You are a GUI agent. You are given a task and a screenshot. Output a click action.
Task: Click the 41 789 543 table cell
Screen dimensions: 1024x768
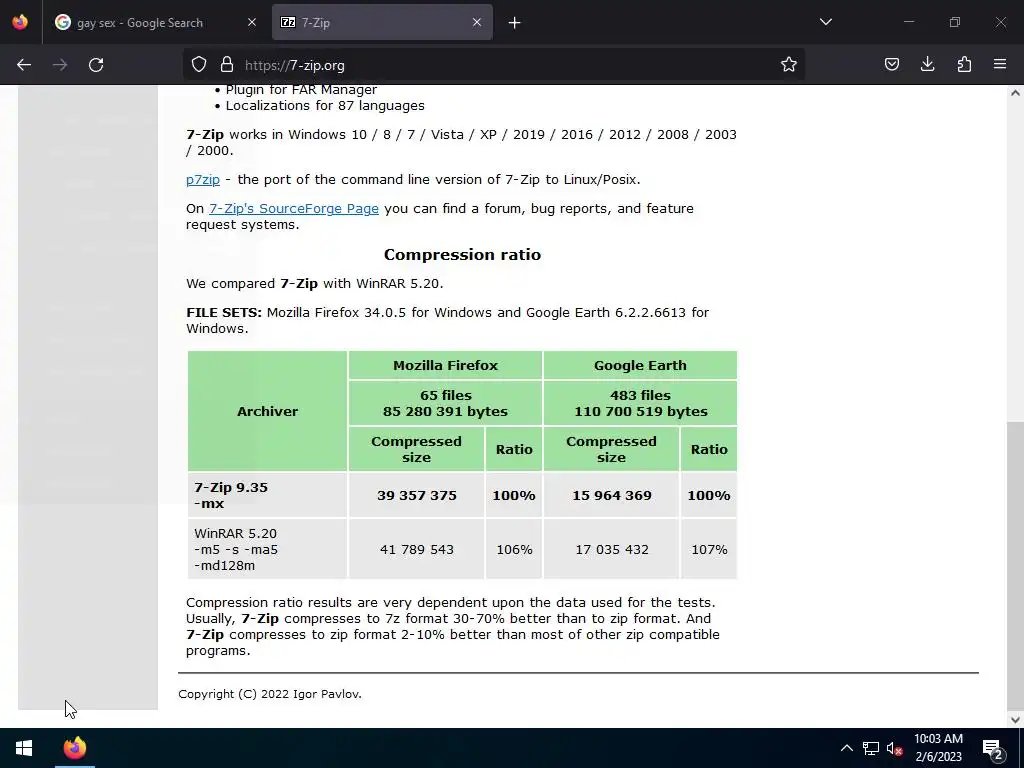coord(417,549)
